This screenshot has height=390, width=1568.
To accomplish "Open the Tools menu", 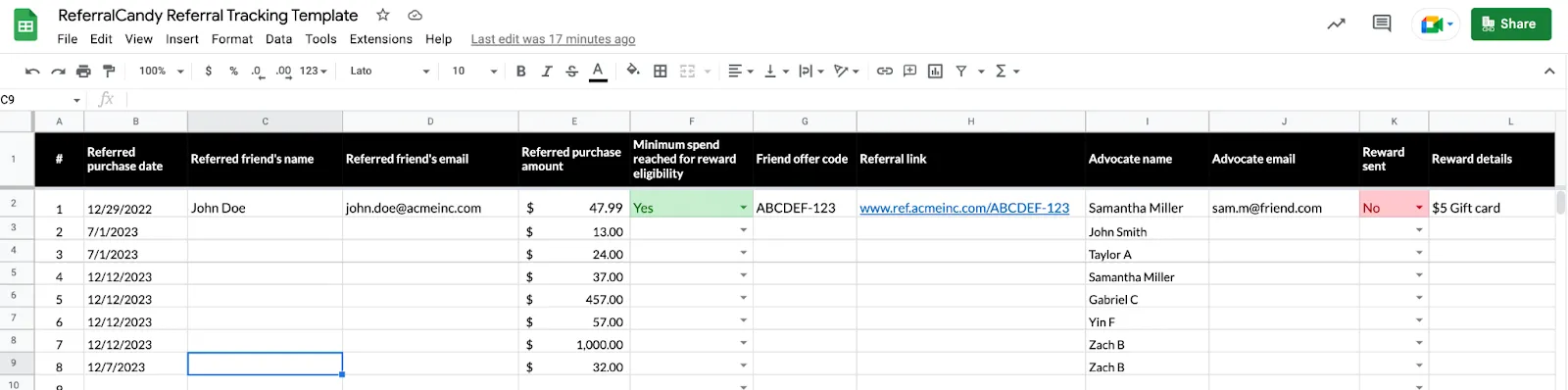I will pyautogui.click(x=320, y=39).
